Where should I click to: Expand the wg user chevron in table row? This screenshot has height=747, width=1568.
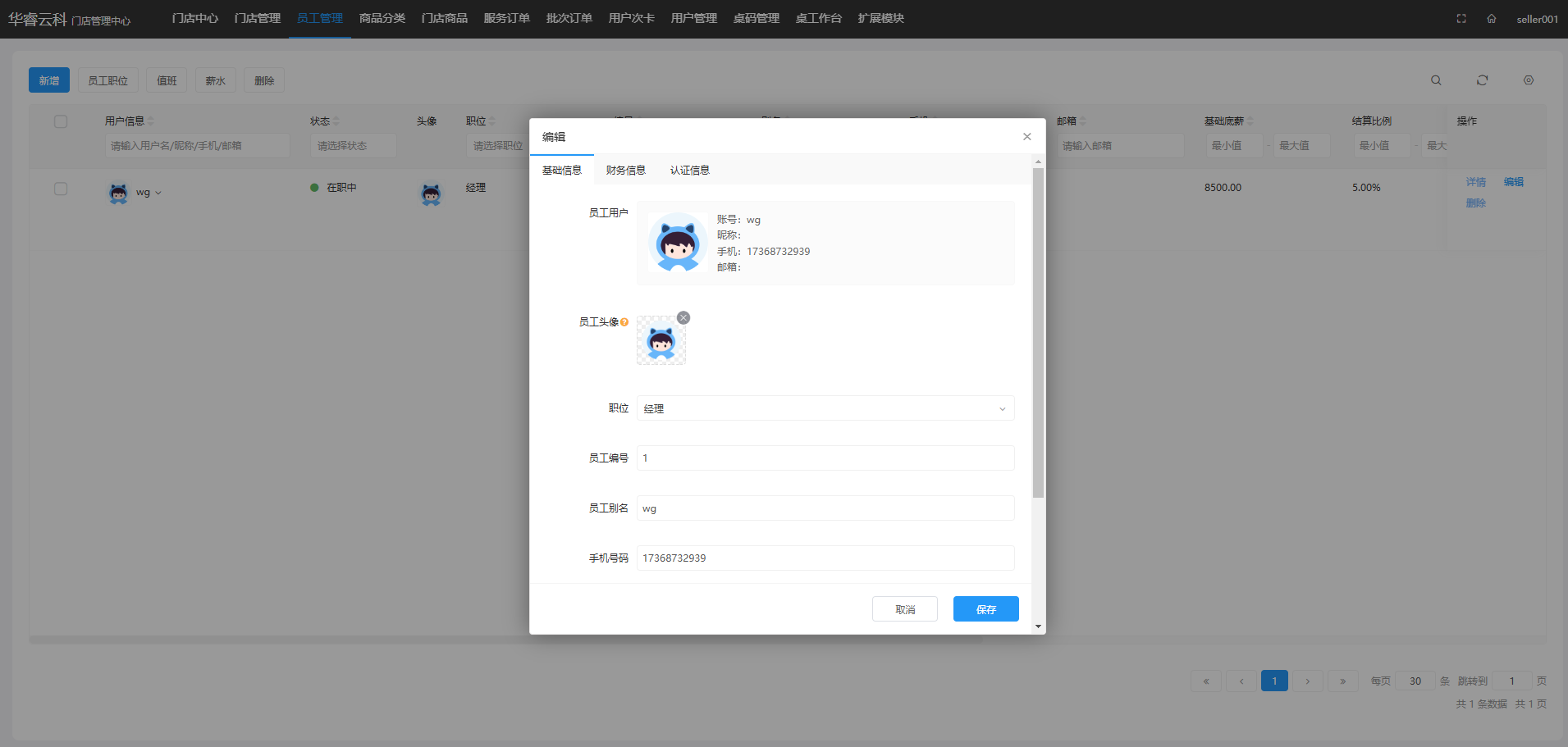pyautogui.click(x=158, y=194)
